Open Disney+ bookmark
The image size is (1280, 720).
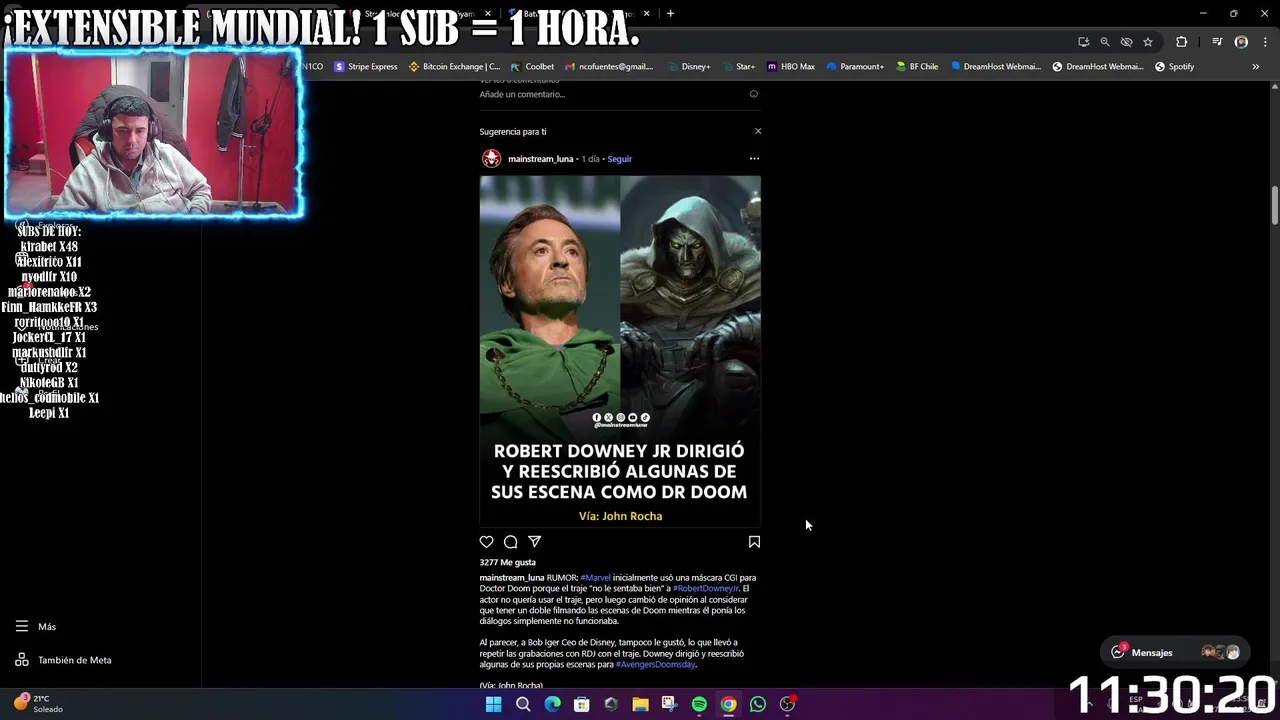click(x=688, y=67)
